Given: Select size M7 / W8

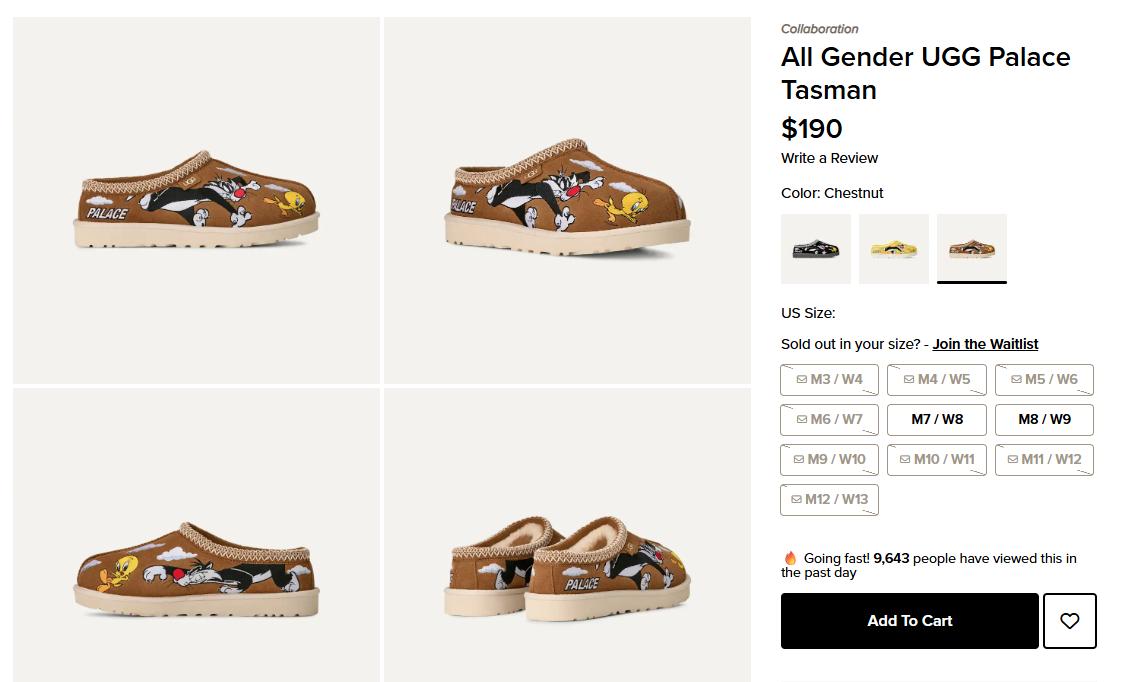Looking at the screenshot, I should pyautogui.click(x=936, y=420).
